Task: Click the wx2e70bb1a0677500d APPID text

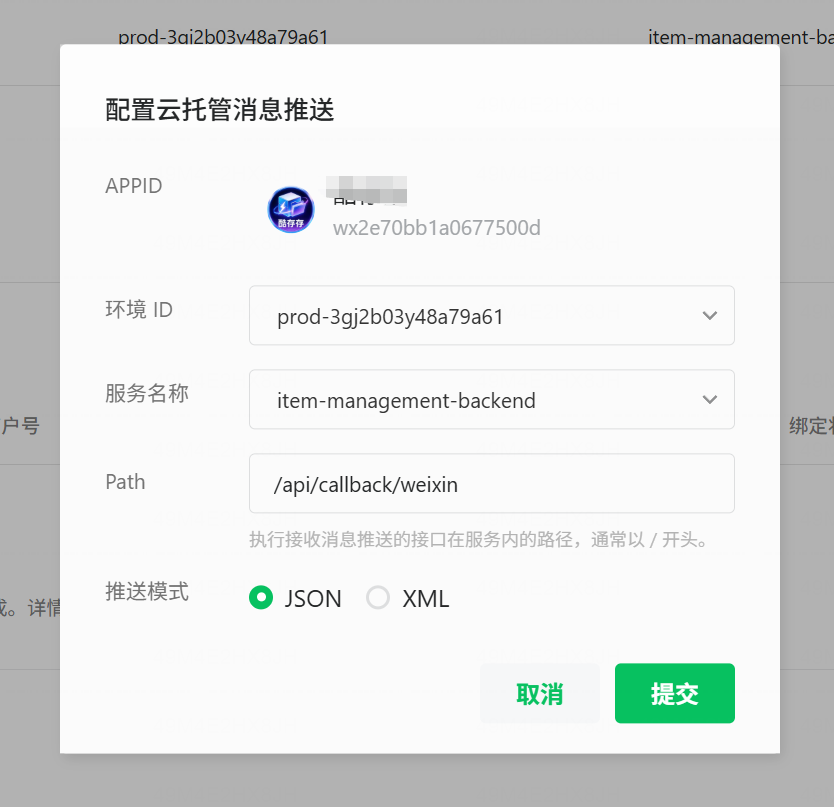Action: (x=436, y=228)
